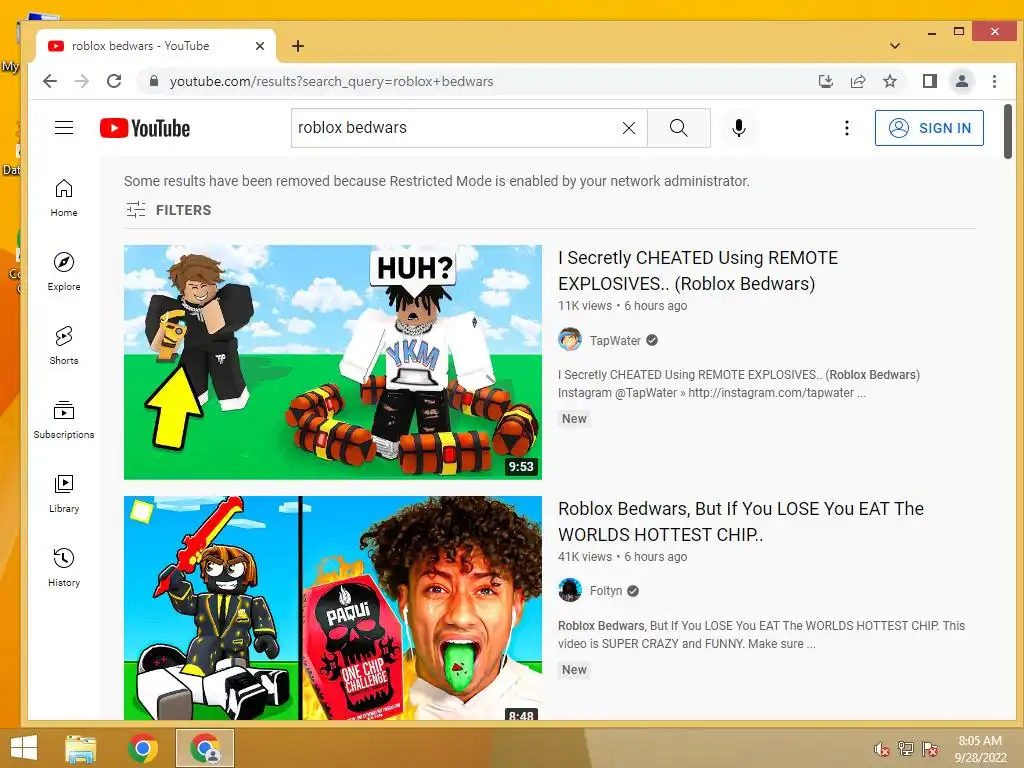Bookmark this page with the star
The width and height of the screenshot is (1024, 768).
click(890, 81)
